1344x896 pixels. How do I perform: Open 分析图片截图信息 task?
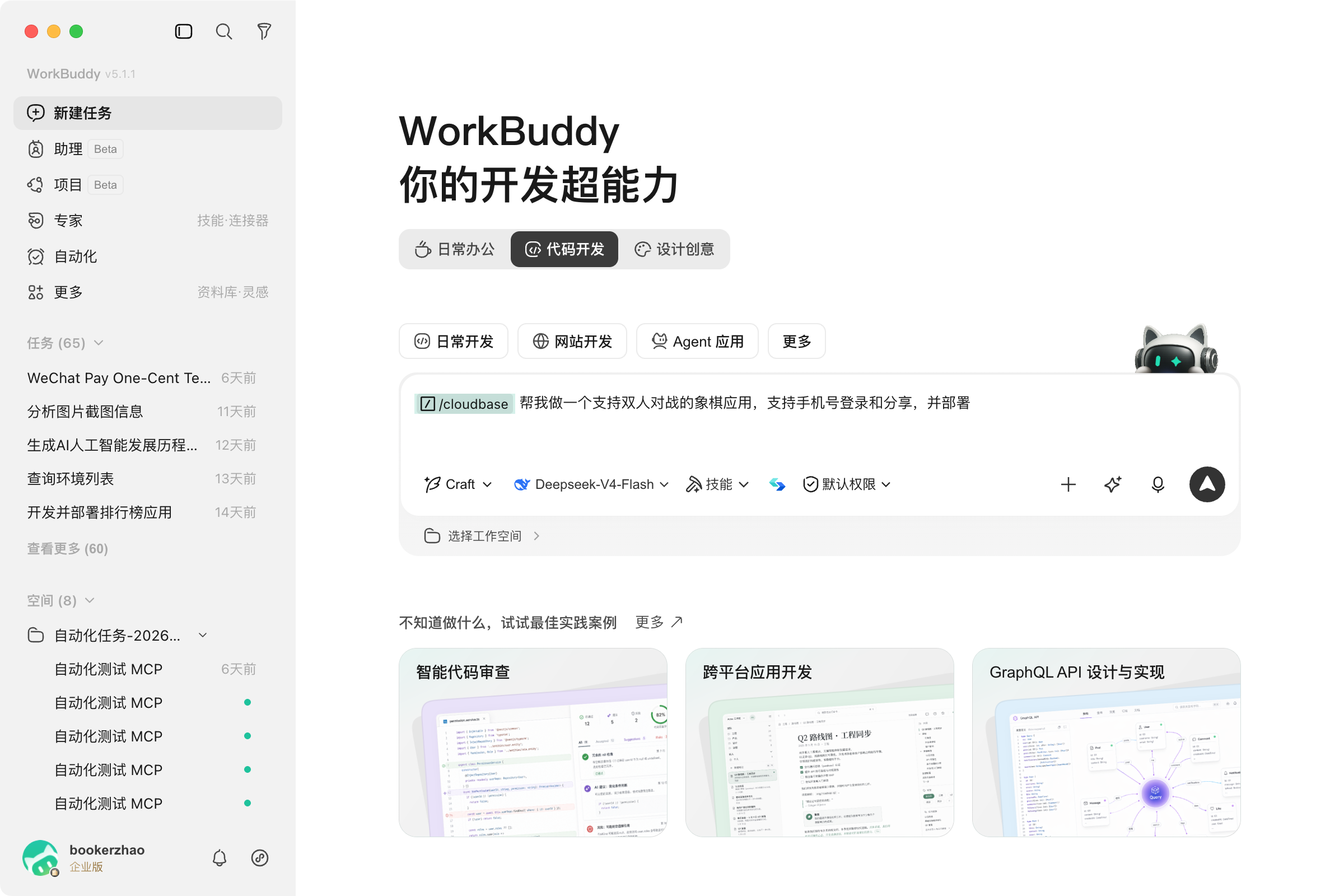142,412
